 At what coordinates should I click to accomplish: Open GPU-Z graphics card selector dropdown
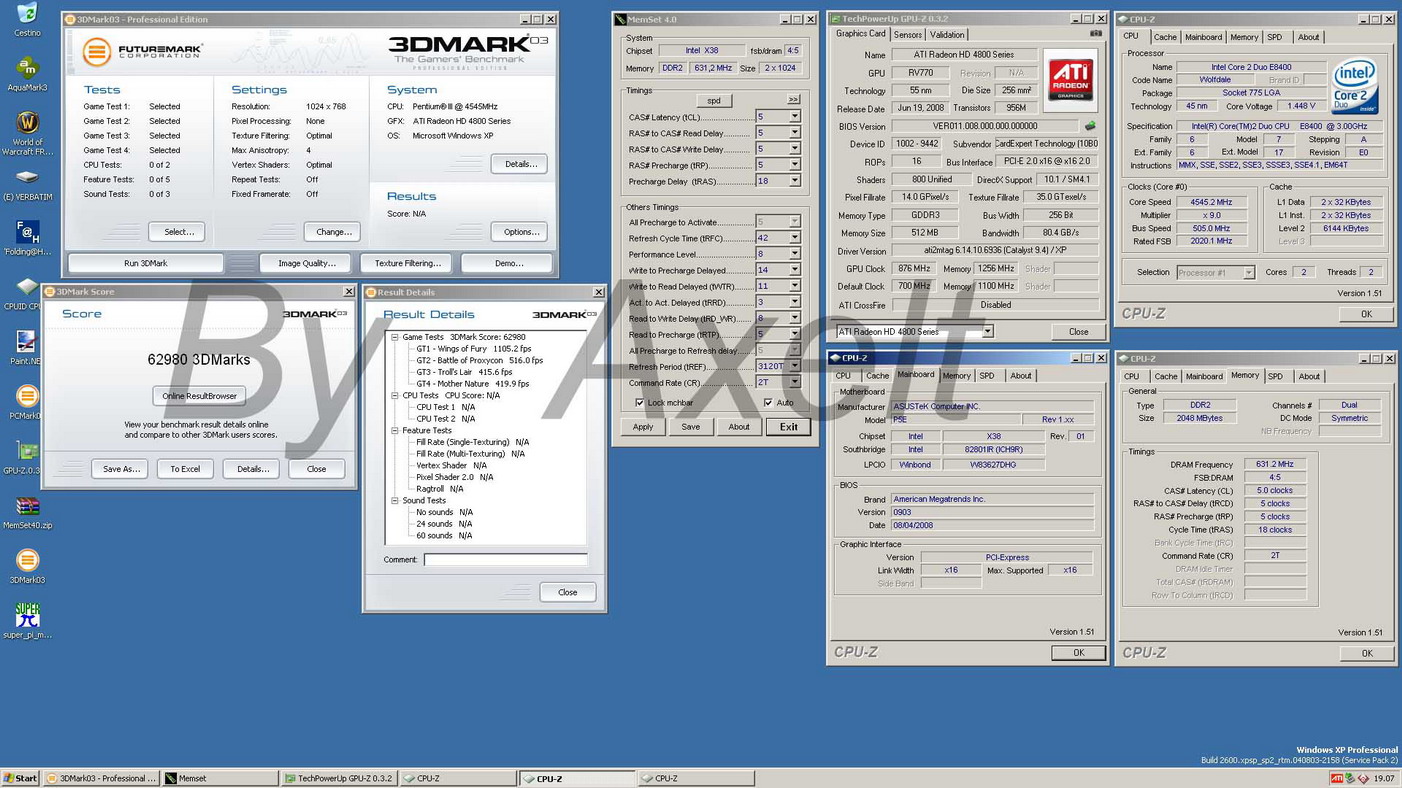(x=987, y=332)
